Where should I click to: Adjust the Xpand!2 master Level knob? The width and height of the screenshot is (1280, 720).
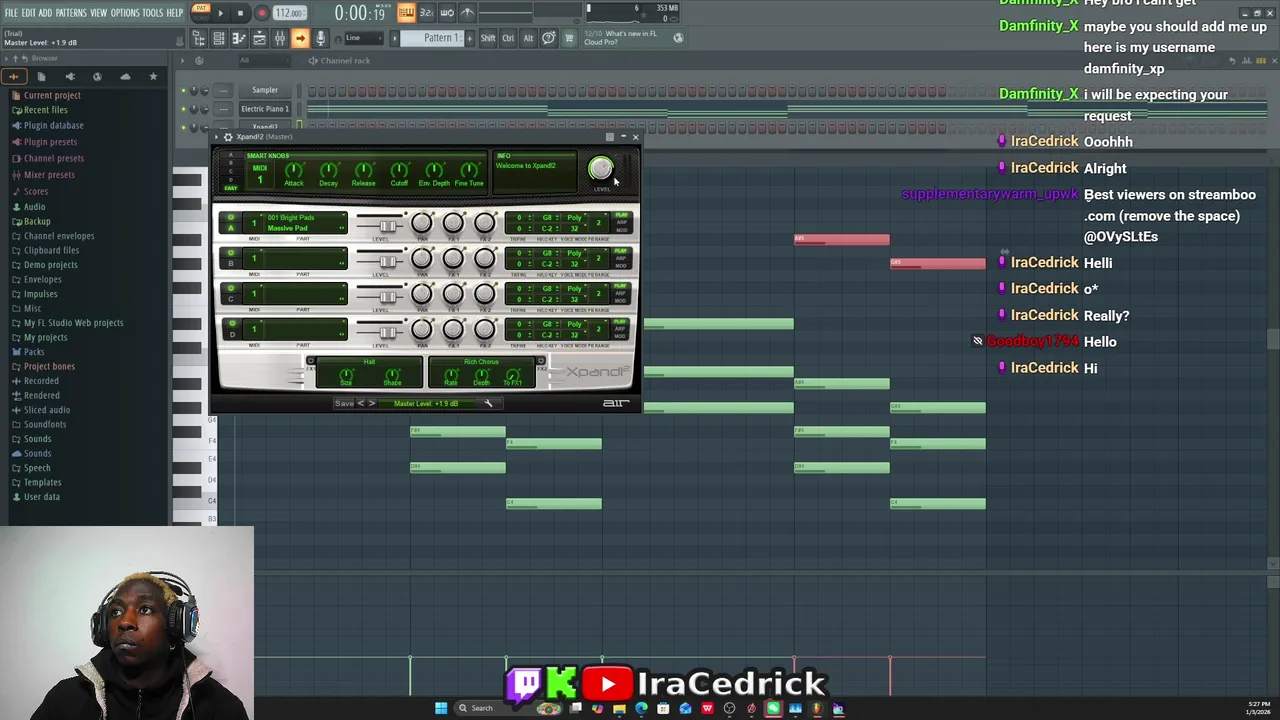[600, 169]
